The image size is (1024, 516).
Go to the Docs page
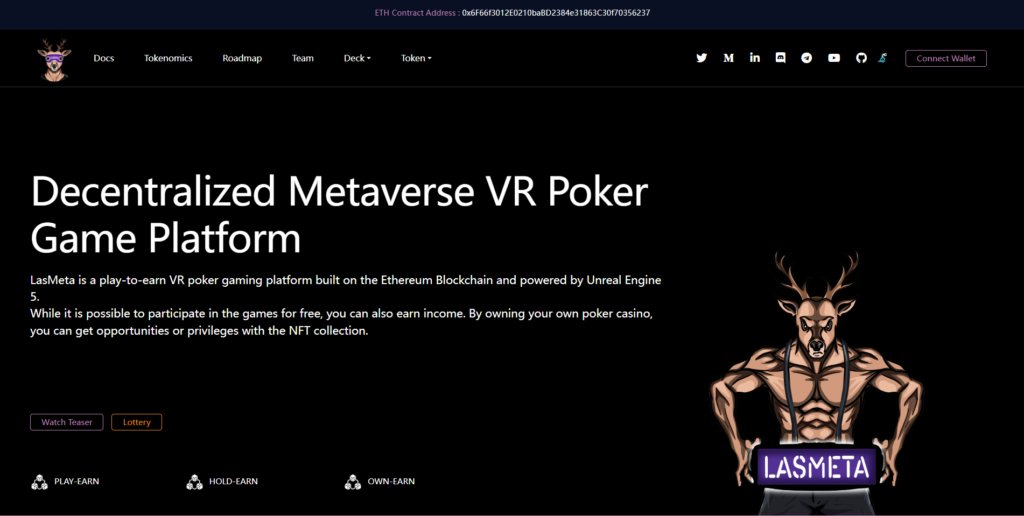point(104,58)
